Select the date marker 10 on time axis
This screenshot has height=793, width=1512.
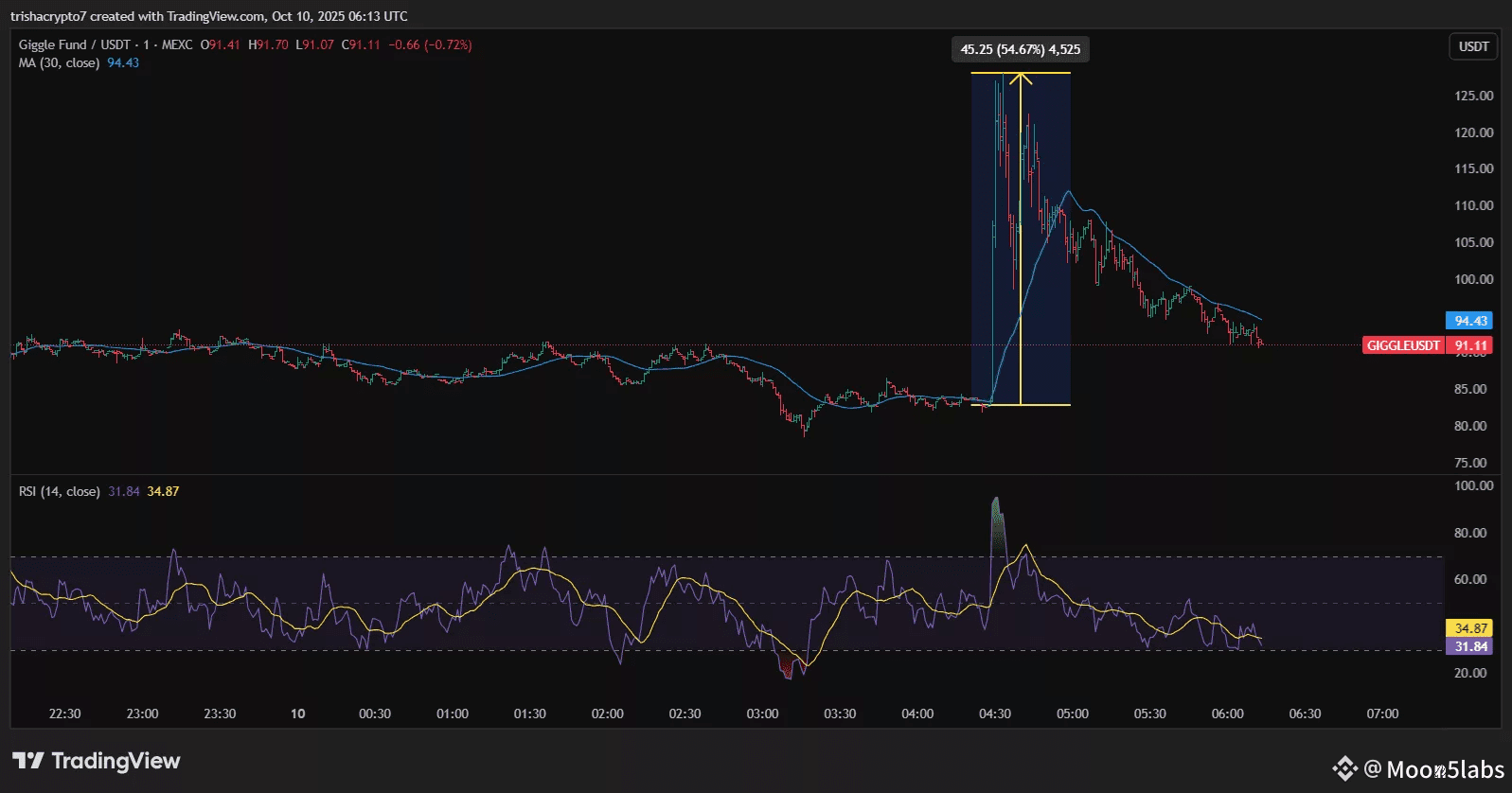coord(297,714)
